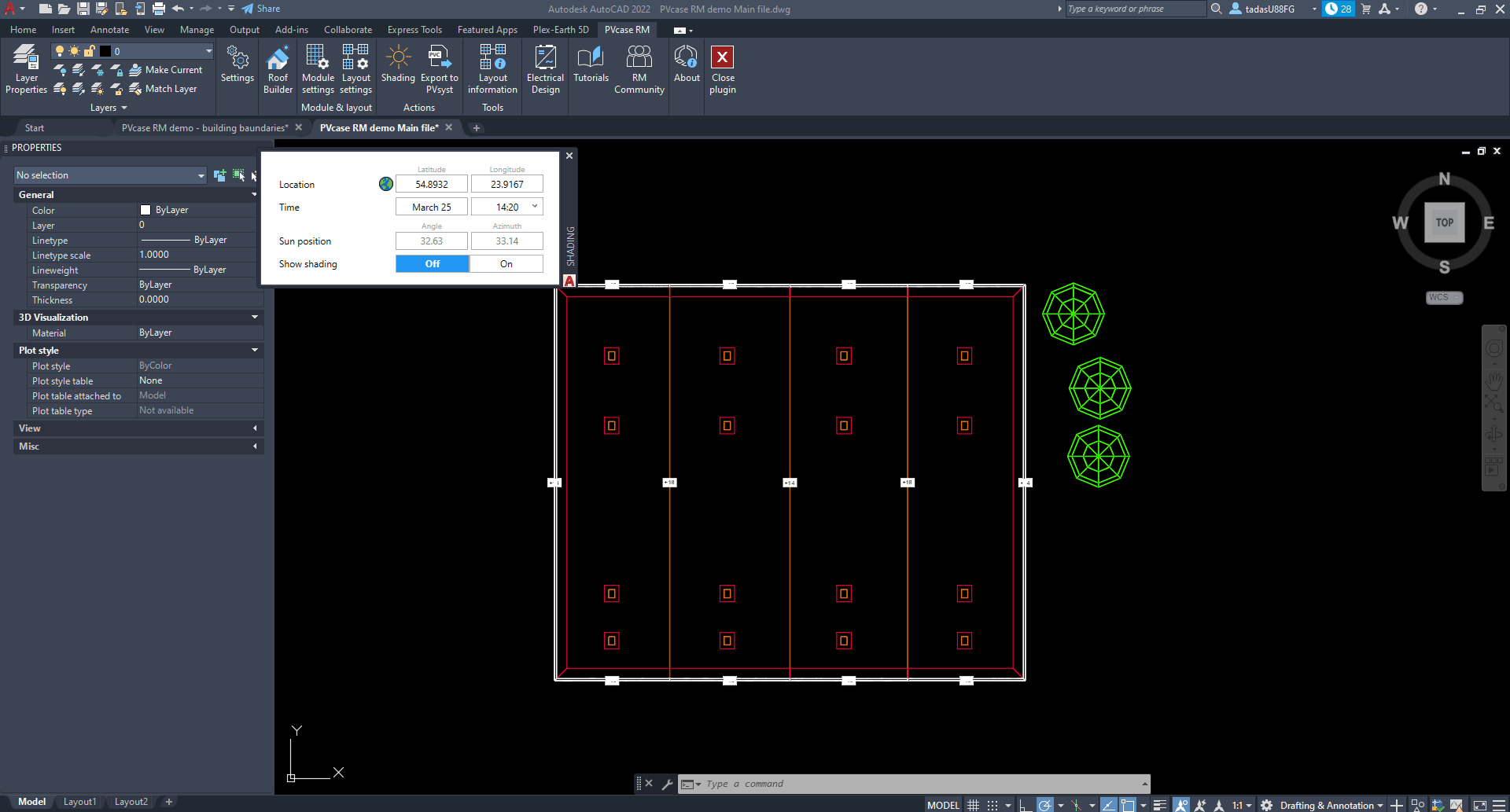Screen dimensions: 1510x812
Task: Switch to building boundaries drawing tab
Action: [204, 127]
